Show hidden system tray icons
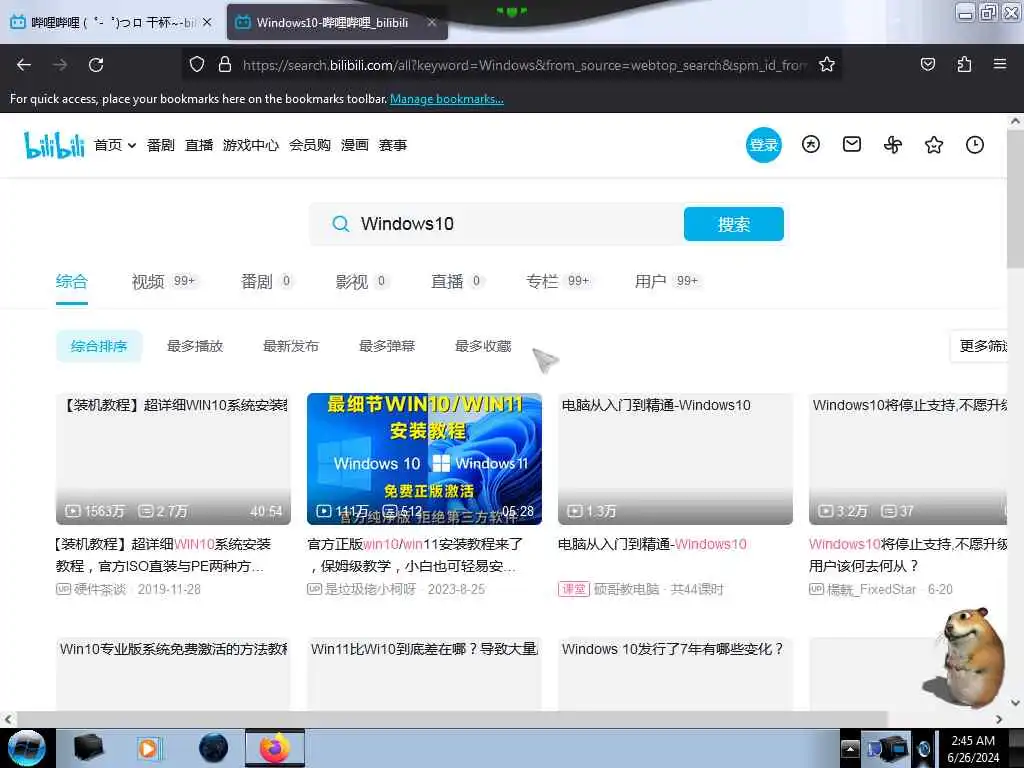 click(850, 748)
